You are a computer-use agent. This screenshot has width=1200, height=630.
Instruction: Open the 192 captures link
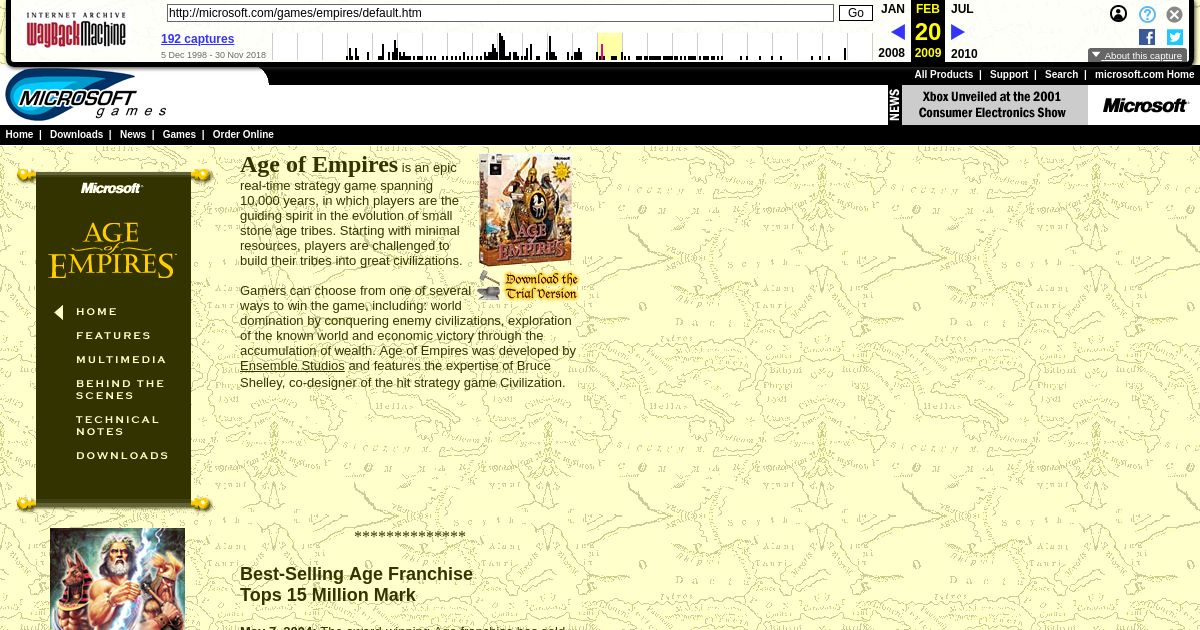(198, 39)
